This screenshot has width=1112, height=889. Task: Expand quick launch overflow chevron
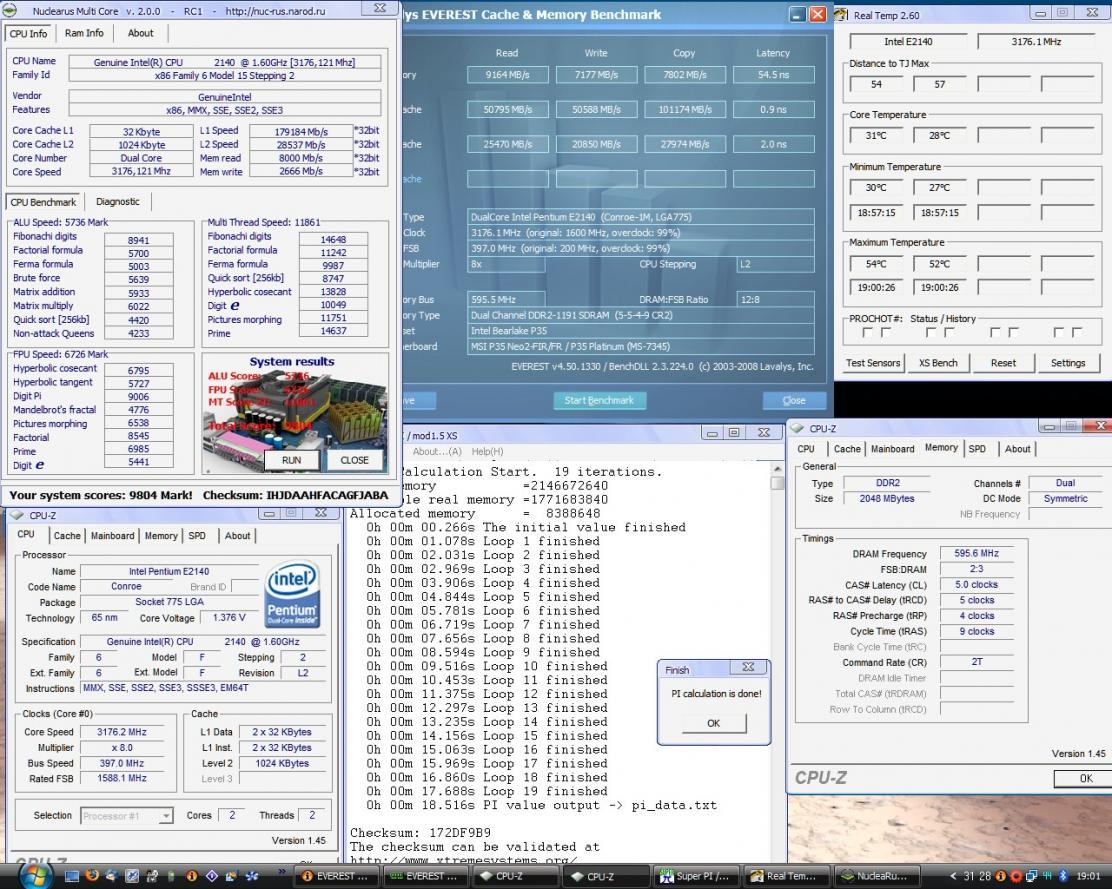282,871
